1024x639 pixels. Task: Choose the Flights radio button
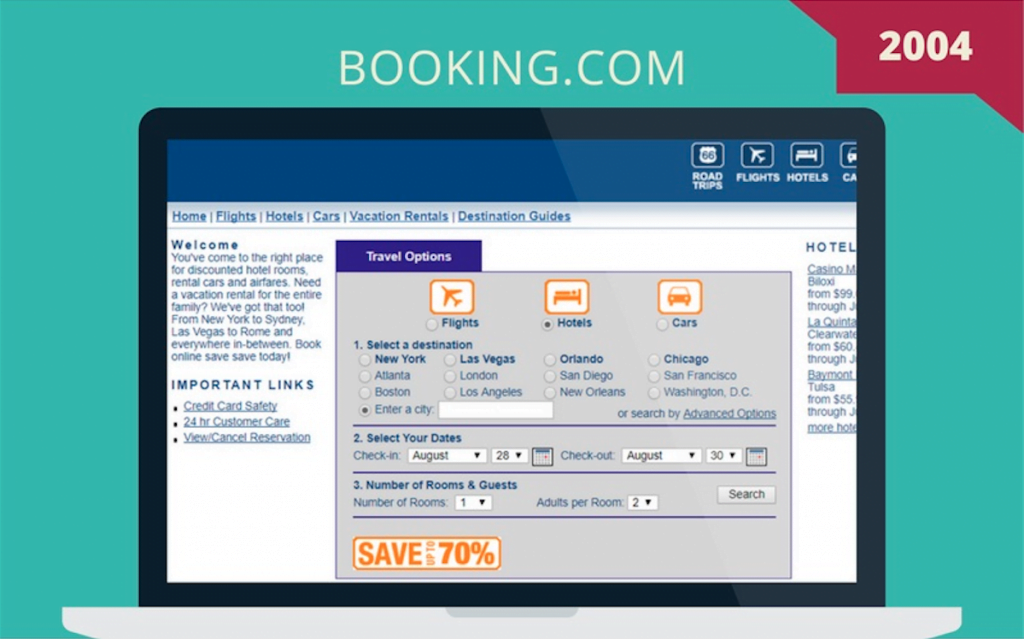pyautogui.click(x=432, y=324)
